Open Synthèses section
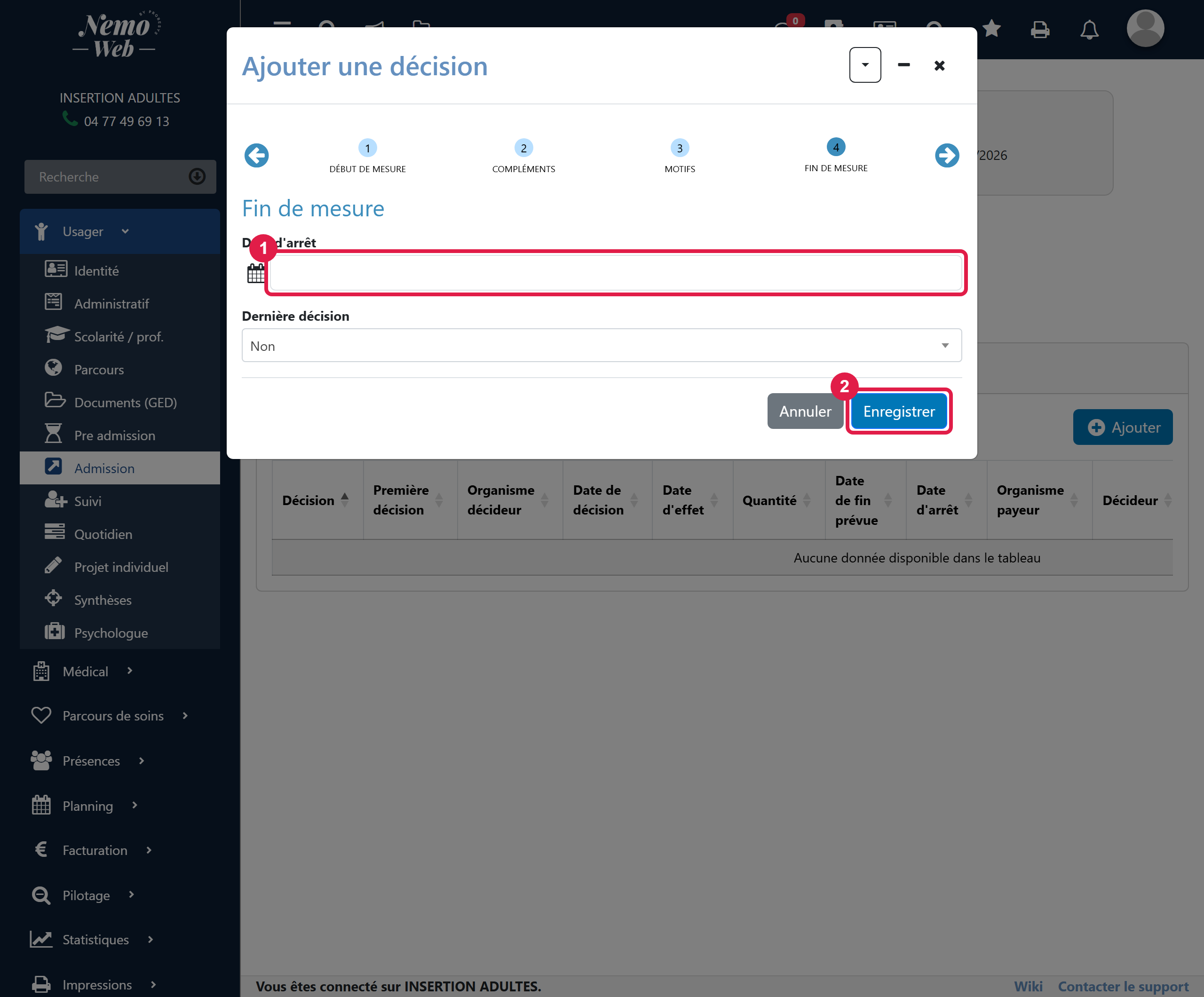Image resolution: width=1204 pixels, height=997 pixels. (x=120, y=600)
